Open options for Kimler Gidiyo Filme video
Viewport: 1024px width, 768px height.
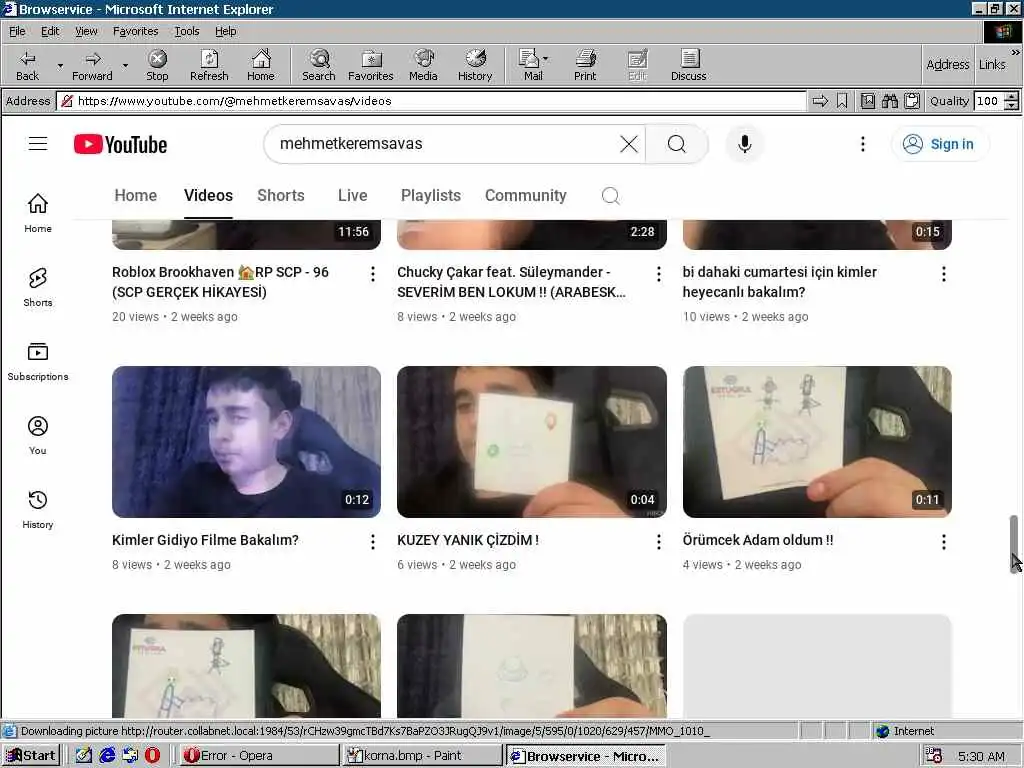pos(373,541)
